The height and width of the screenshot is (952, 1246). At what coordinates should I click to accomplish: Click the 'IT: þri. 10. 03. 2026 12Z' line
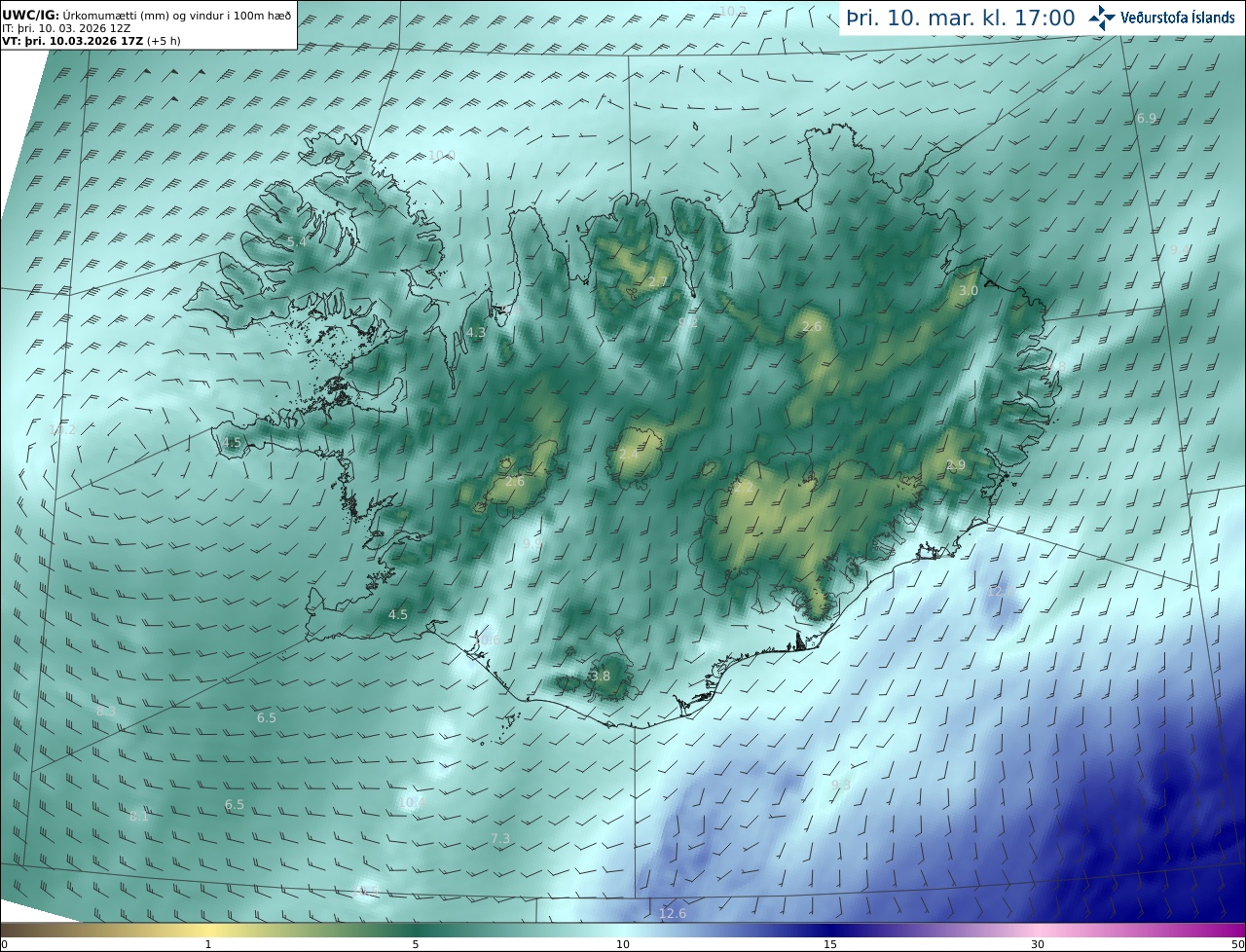[x=66, y=28]
